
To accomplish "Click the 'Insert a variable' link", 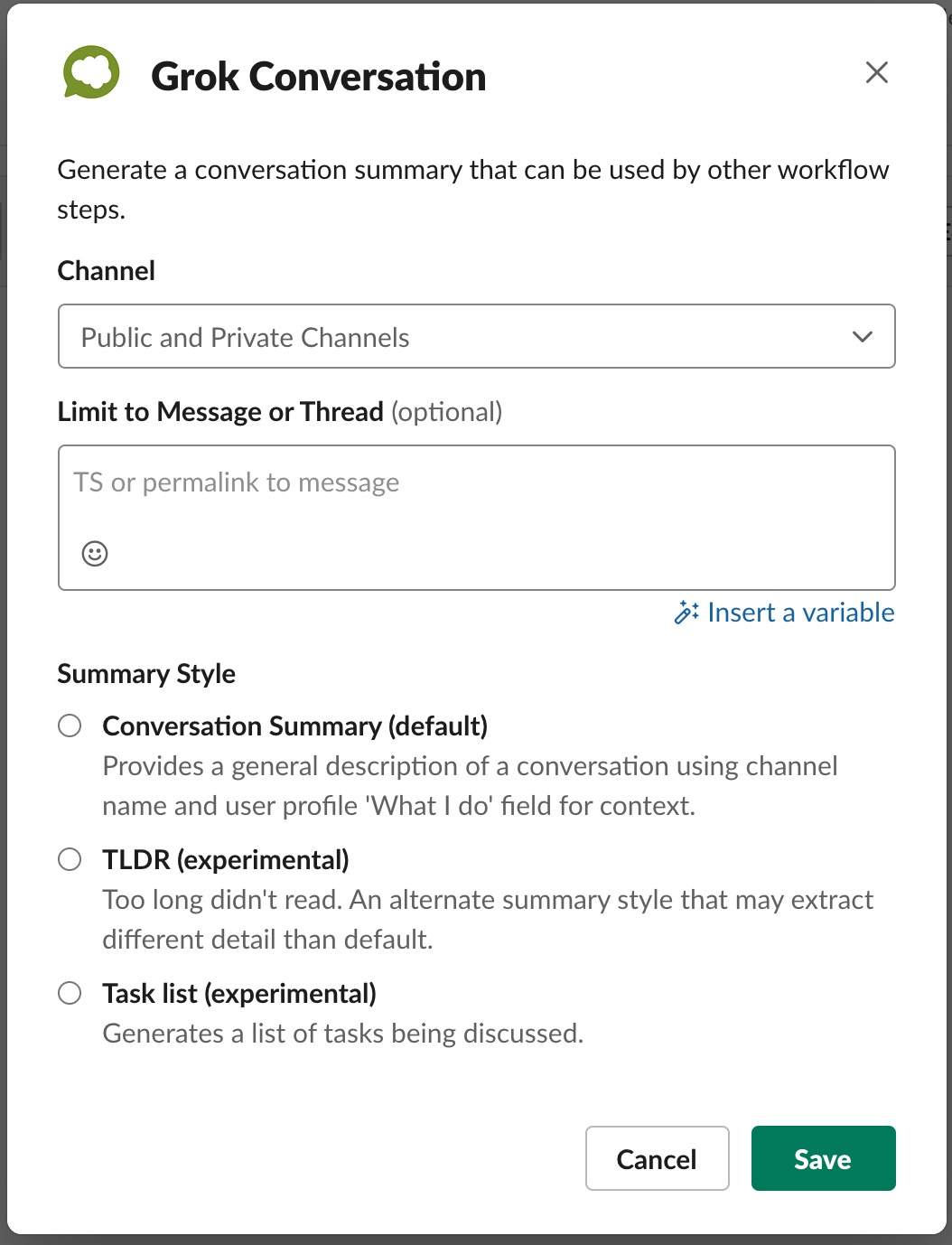I will tap(800, 613).
